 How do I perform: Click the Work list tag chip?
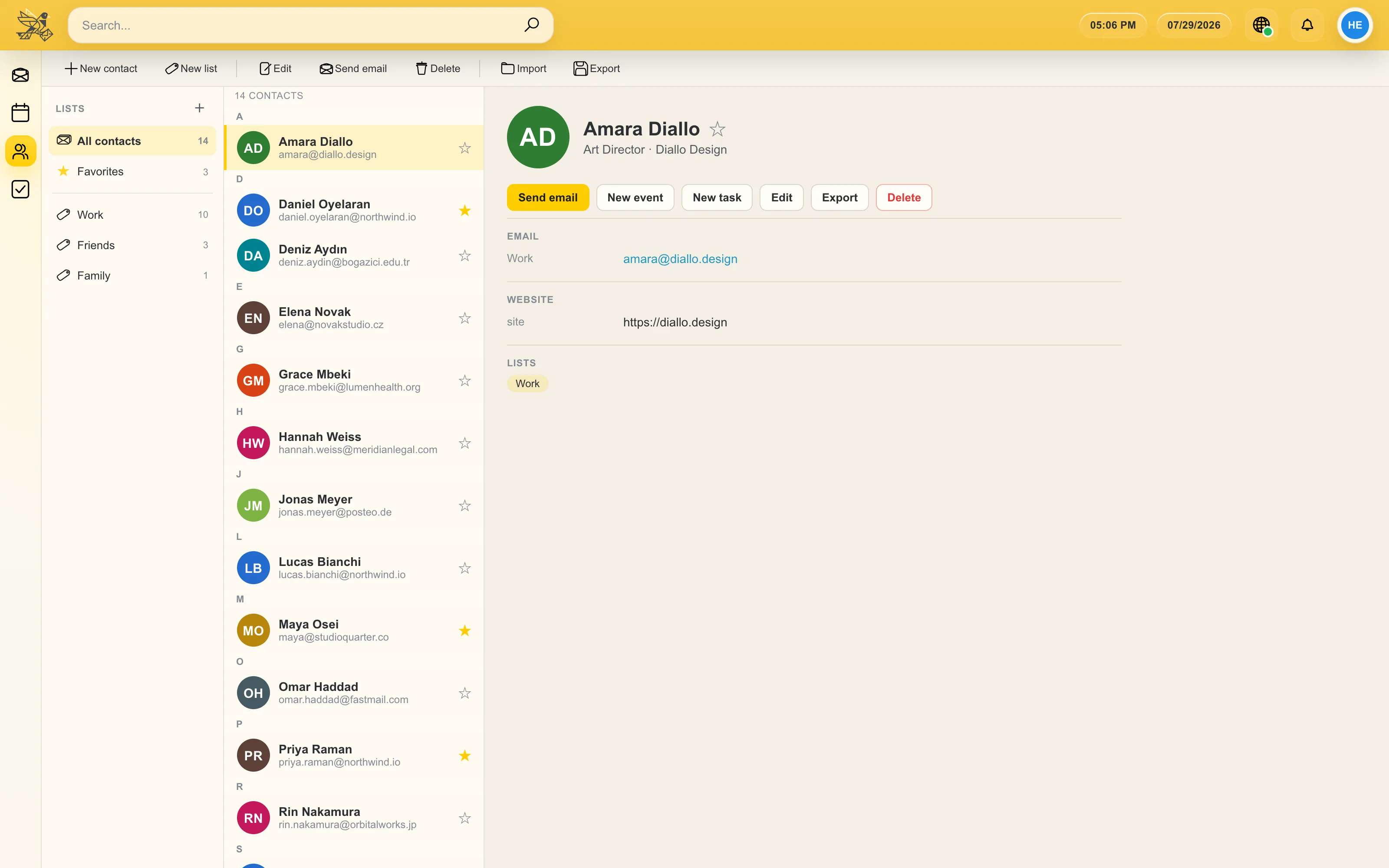tap(527, 384)
